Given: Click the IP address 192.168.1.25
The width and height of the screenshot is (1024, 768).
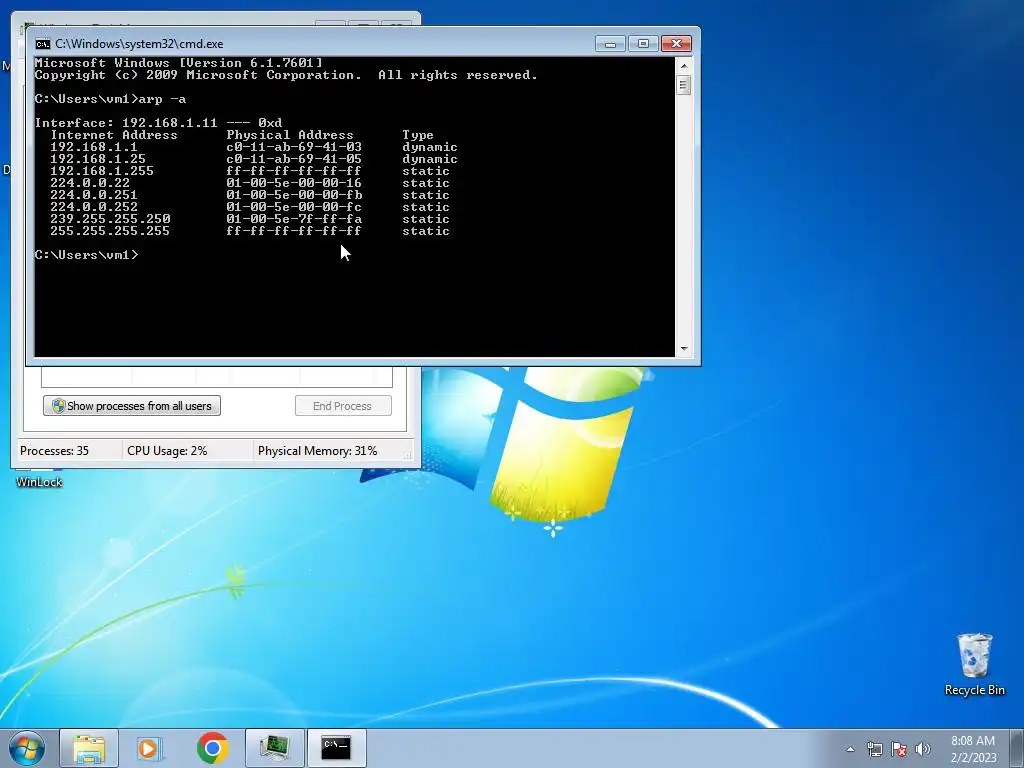Looking at the screenshot, I should [x=98, y=159].
